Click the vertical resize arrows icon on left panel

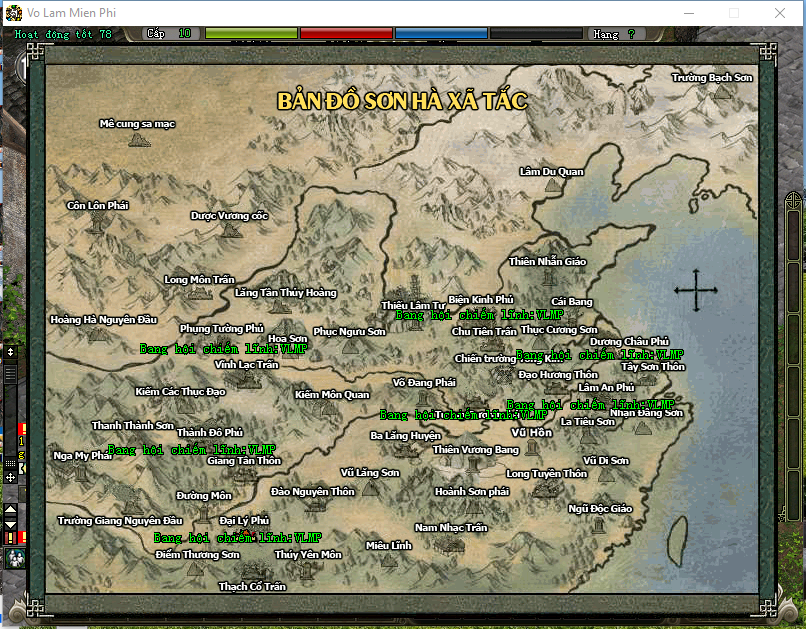click(11, 352)
